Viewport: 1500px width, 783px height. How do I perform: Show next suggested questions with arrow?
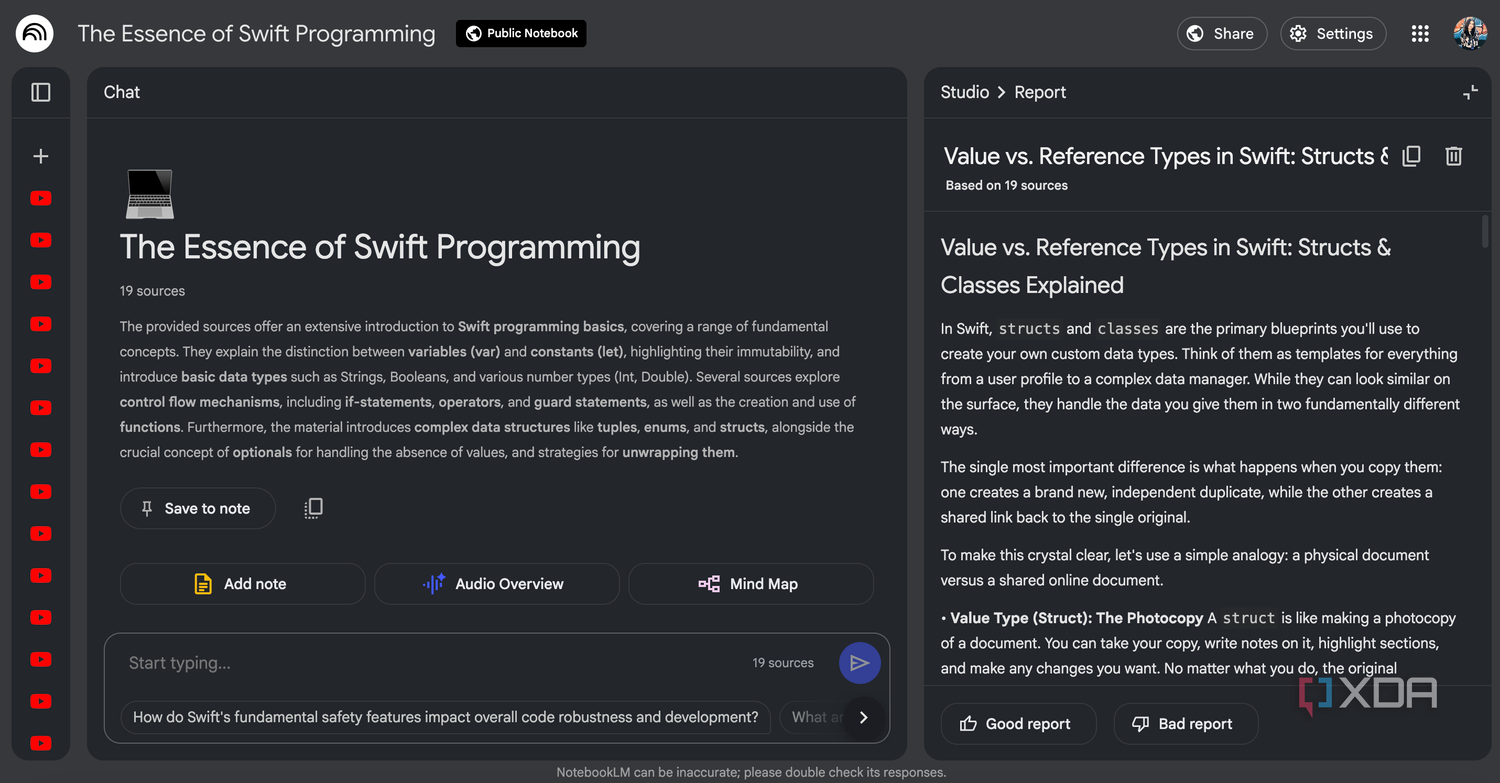864,717
